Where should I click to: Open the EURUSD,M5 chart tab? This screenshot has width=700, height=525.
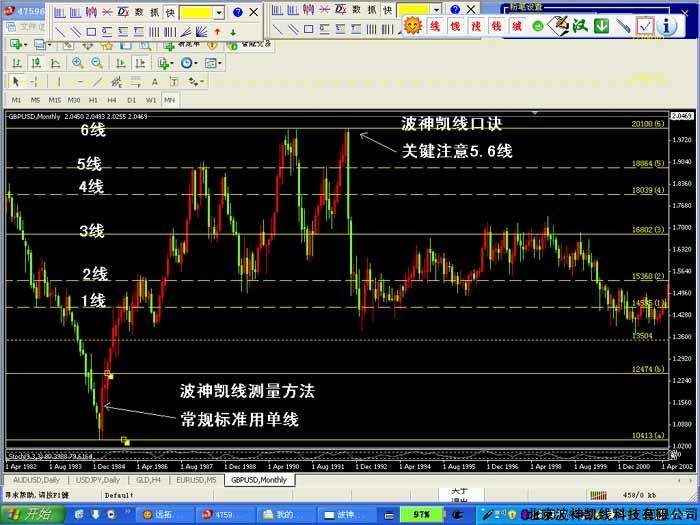click(196, 480)
